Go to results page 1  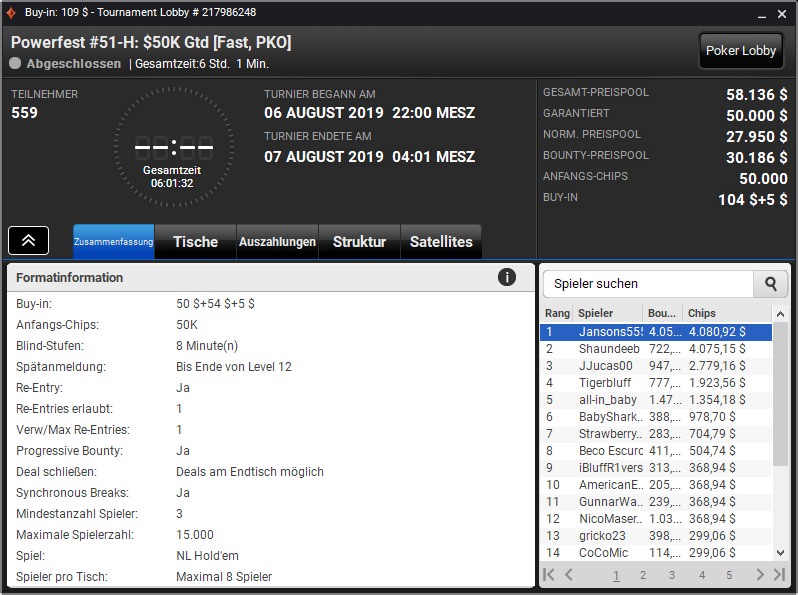[616, 575]
